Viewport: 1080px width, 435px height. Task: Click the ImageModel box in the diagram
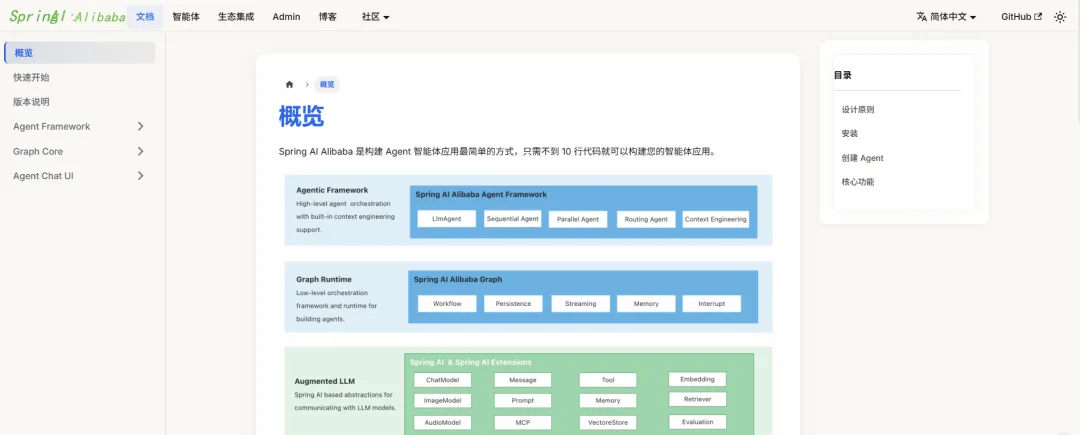tap(442, 401)
